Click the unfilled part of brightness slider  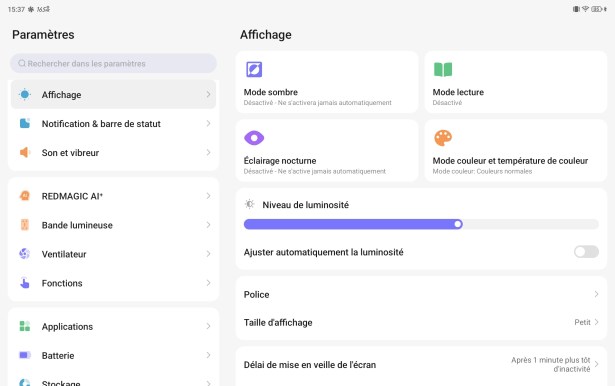(530, 224)
